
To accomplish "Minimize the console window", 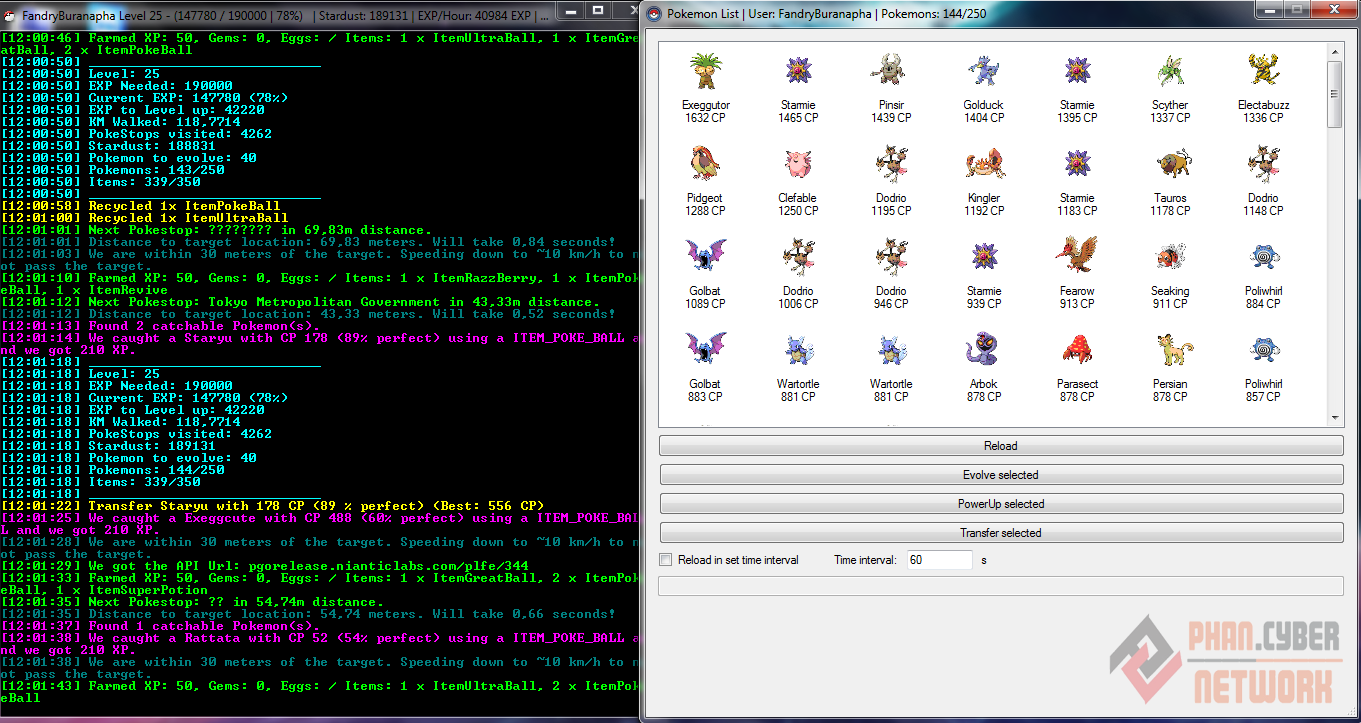I will tap(572, 11).
